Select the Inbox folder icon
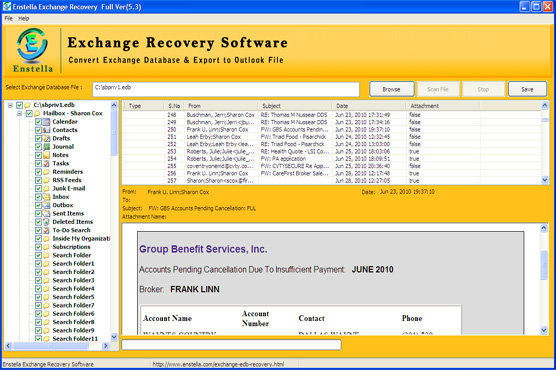The height and width of the screenshot is (370, 556). point(46,197)
